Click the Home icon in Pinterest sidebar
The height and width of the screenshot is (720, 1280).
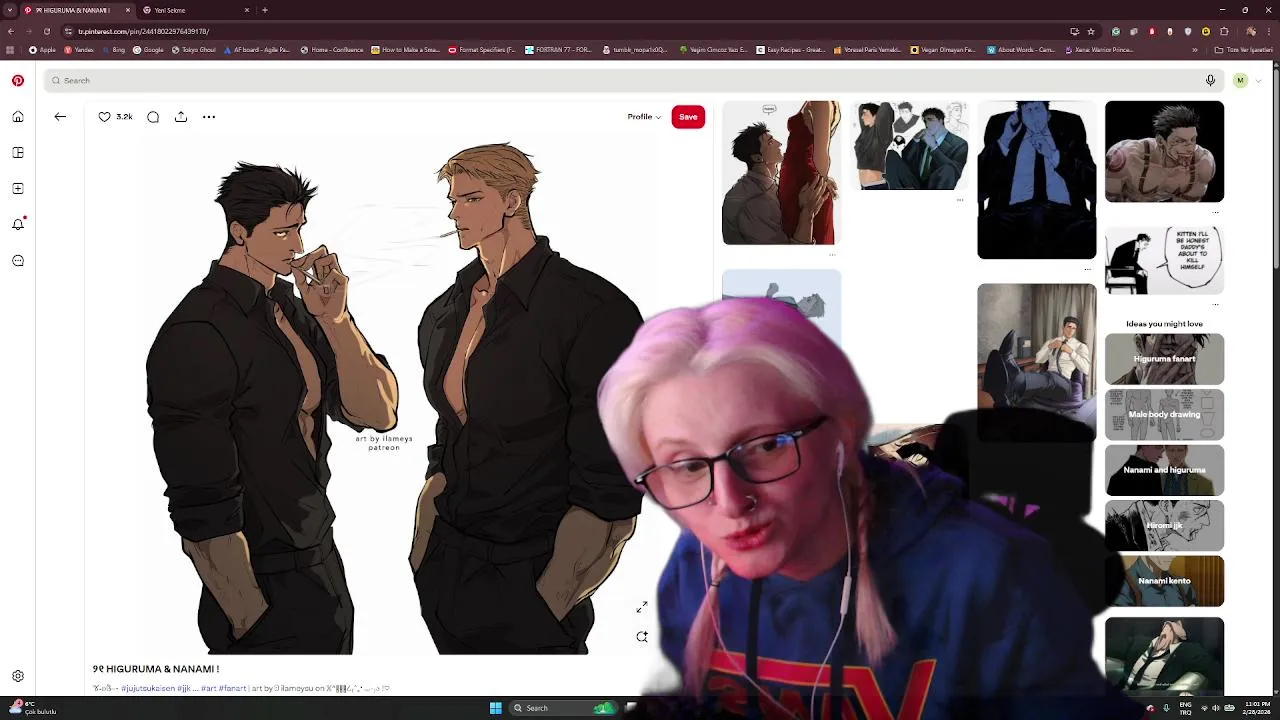18,117
